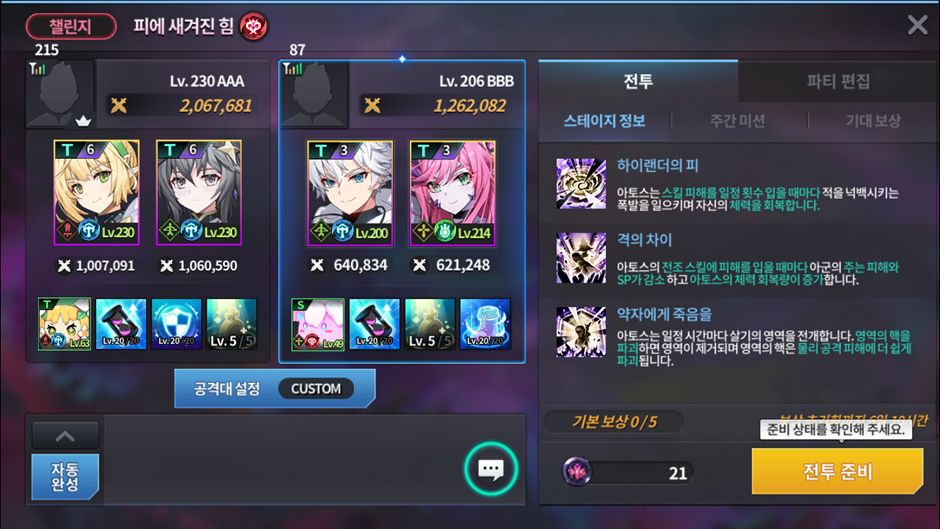The image size is (940, 529).
Task: Click the 약자에게 죽음을 stage effect icon
Action: (581, 332)
